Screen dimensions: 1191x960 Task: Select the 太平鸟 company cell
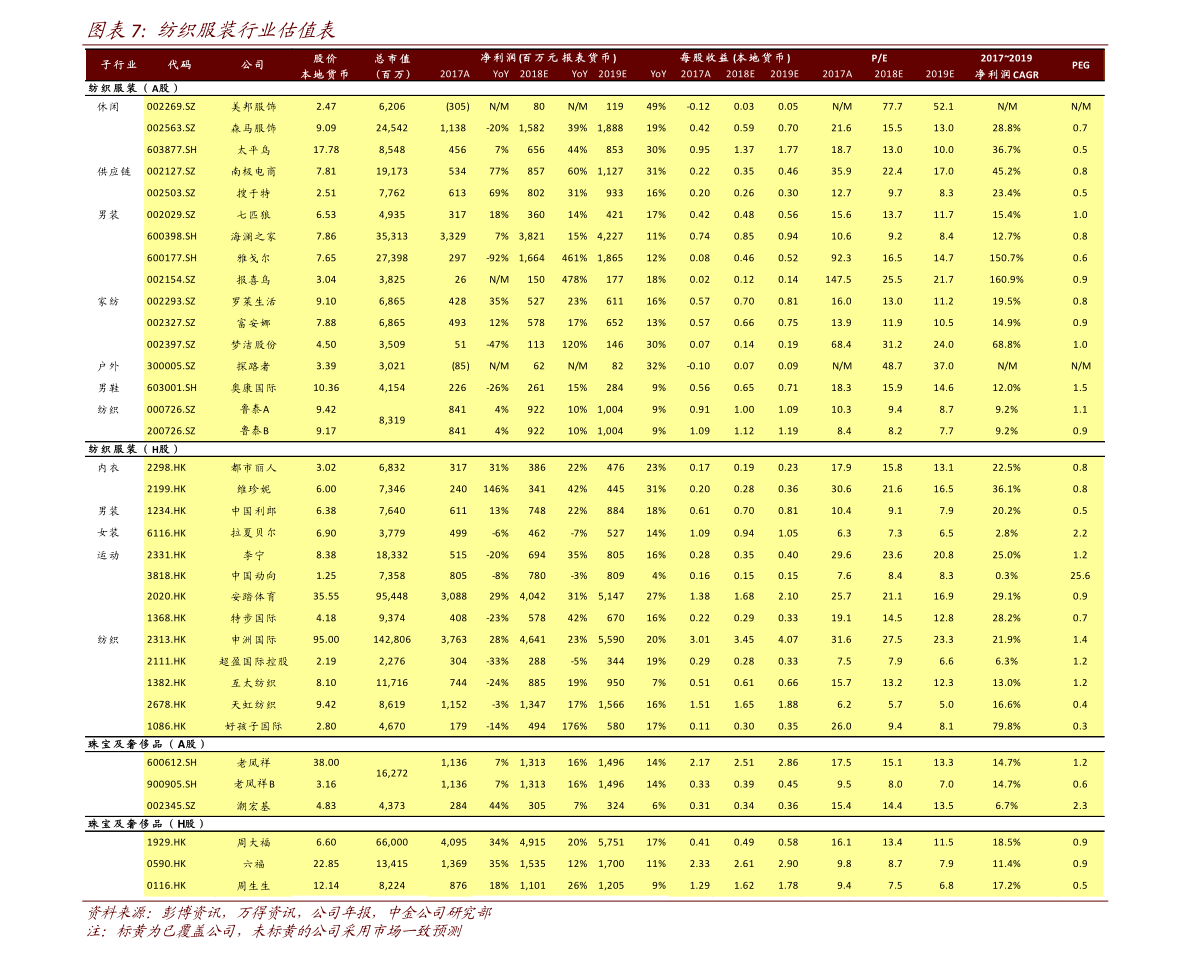point(253,150)
